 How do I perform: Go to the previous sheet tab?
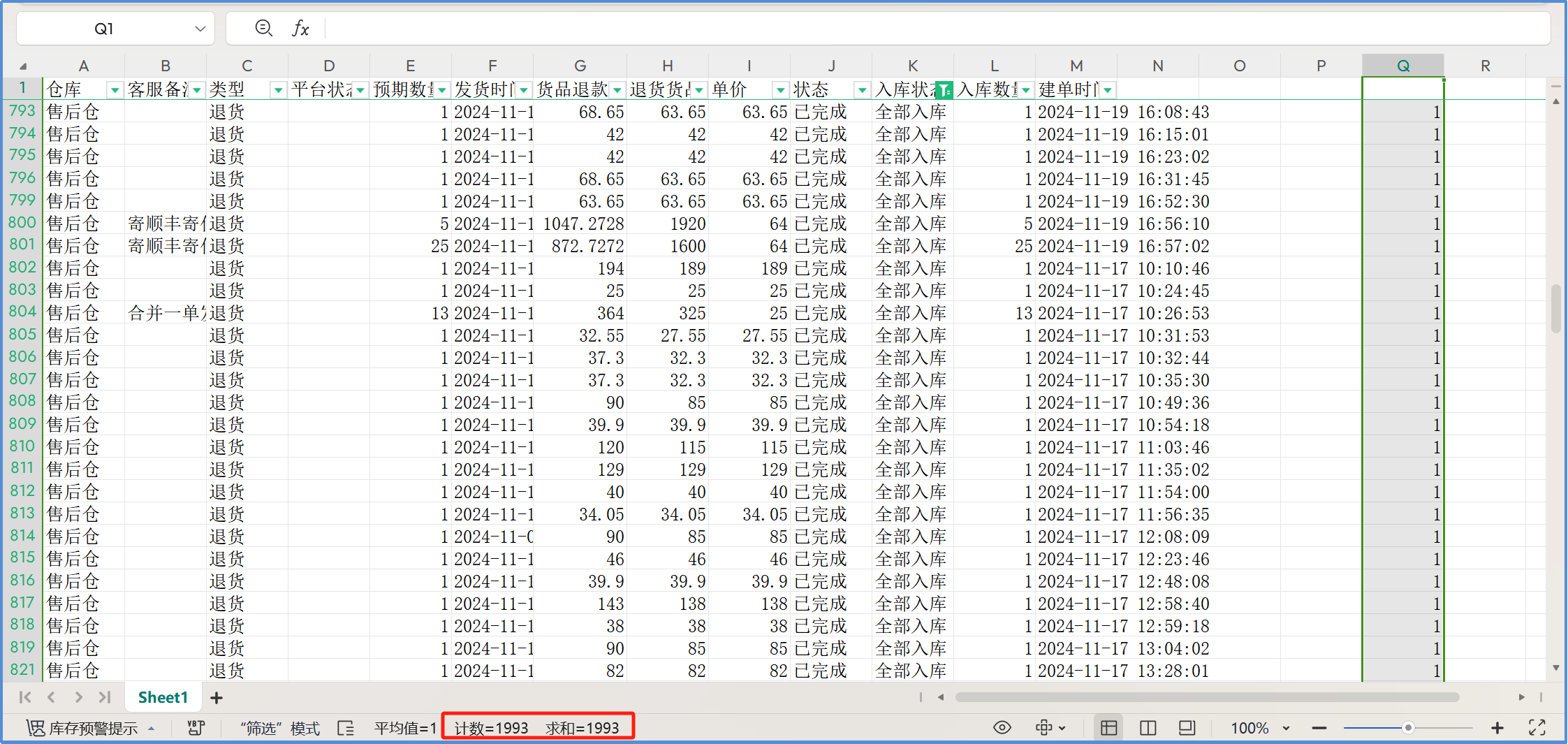51,697
